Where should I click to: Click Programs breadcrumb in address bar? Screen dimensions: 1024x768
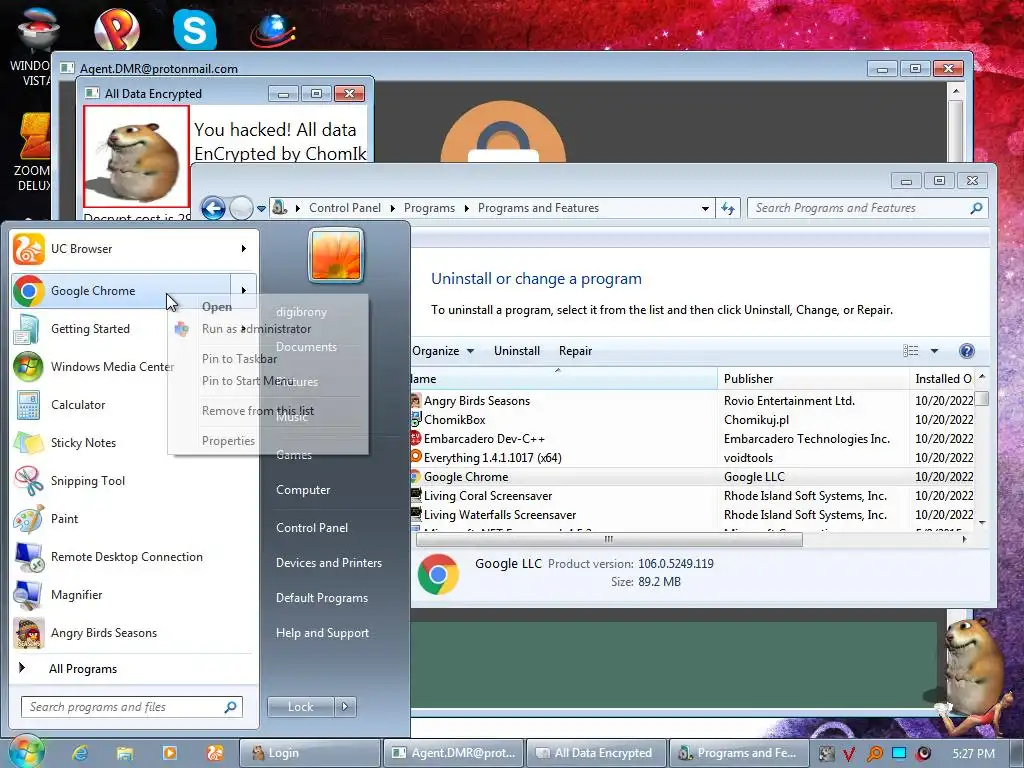(x=429, y=208)
